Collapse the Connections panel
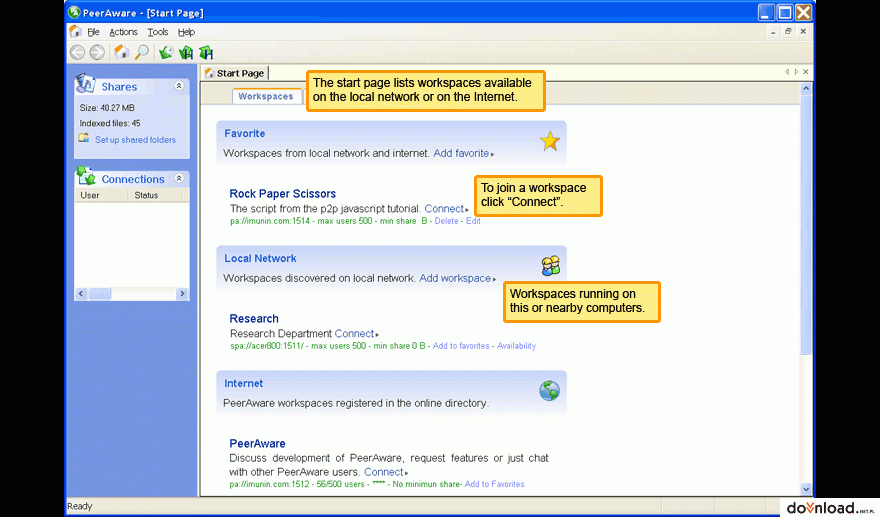This screenshot has height=517, width=880. pyautogui.click(x=178, y=179)
